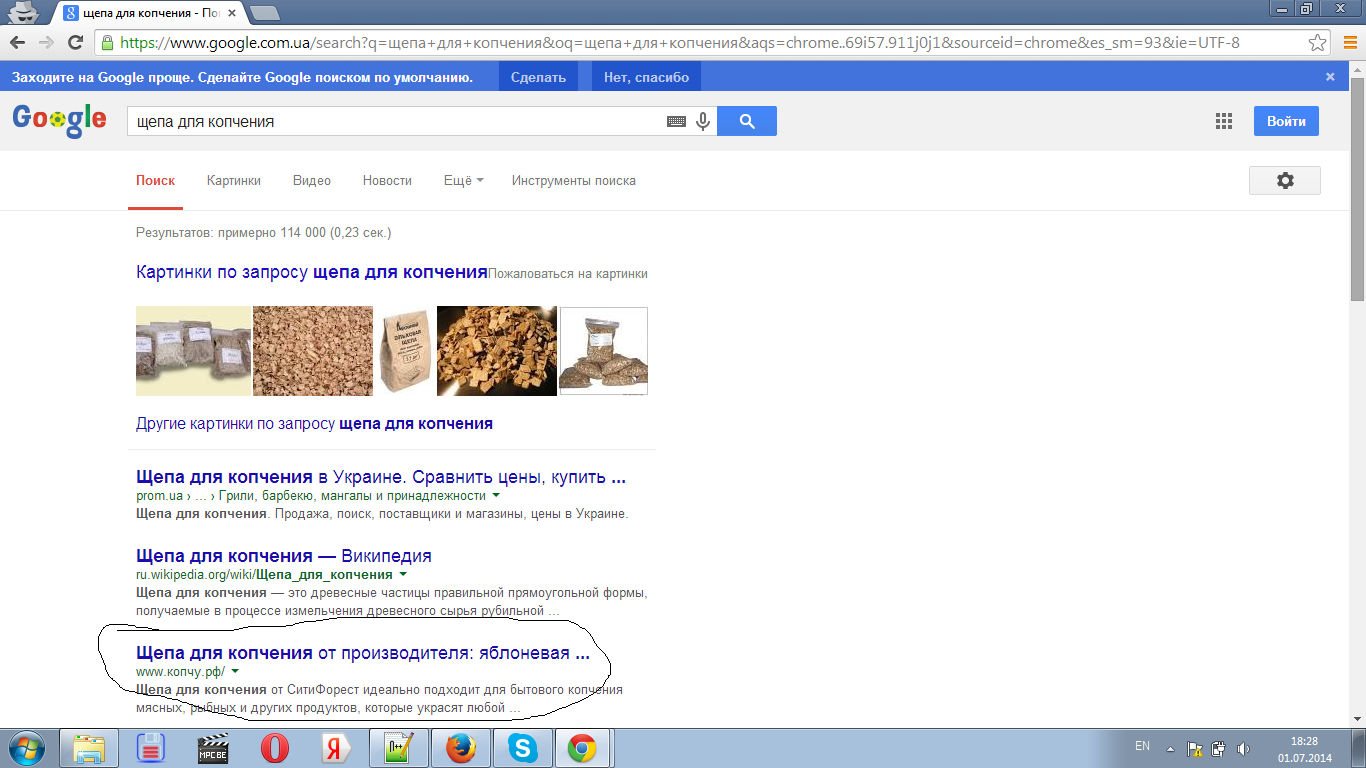Open Skype from the taskbar
Viewport: 1366px width, 768px height.
point(521,748)
